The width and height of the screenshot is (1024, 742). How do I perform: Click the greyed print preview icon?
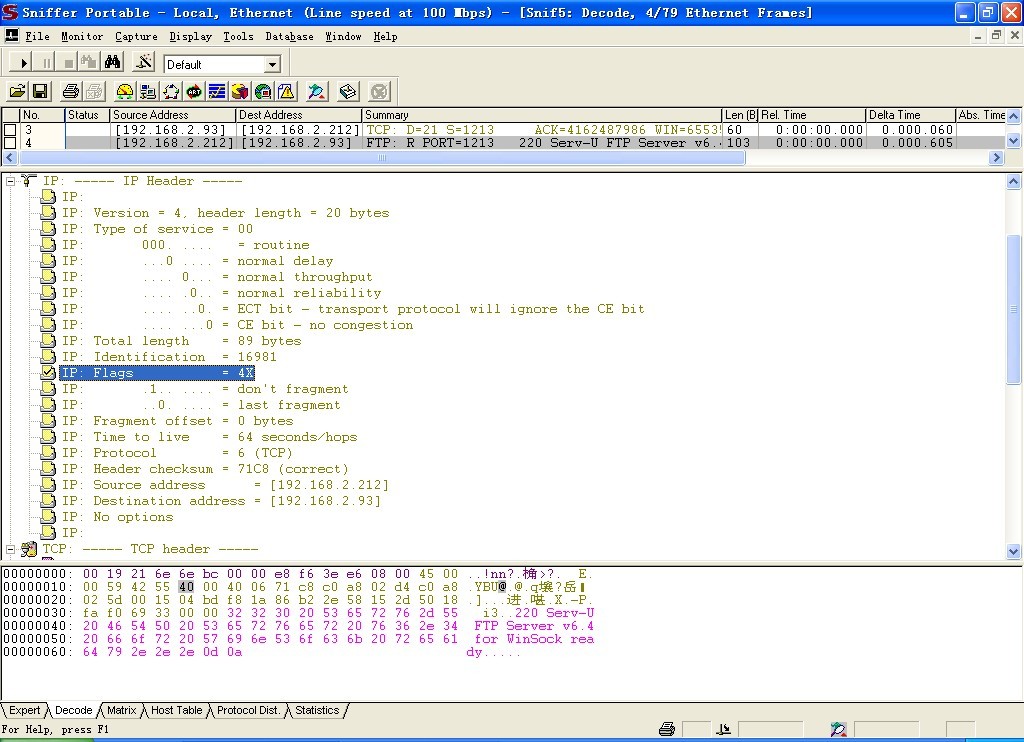tap(94, 91)
